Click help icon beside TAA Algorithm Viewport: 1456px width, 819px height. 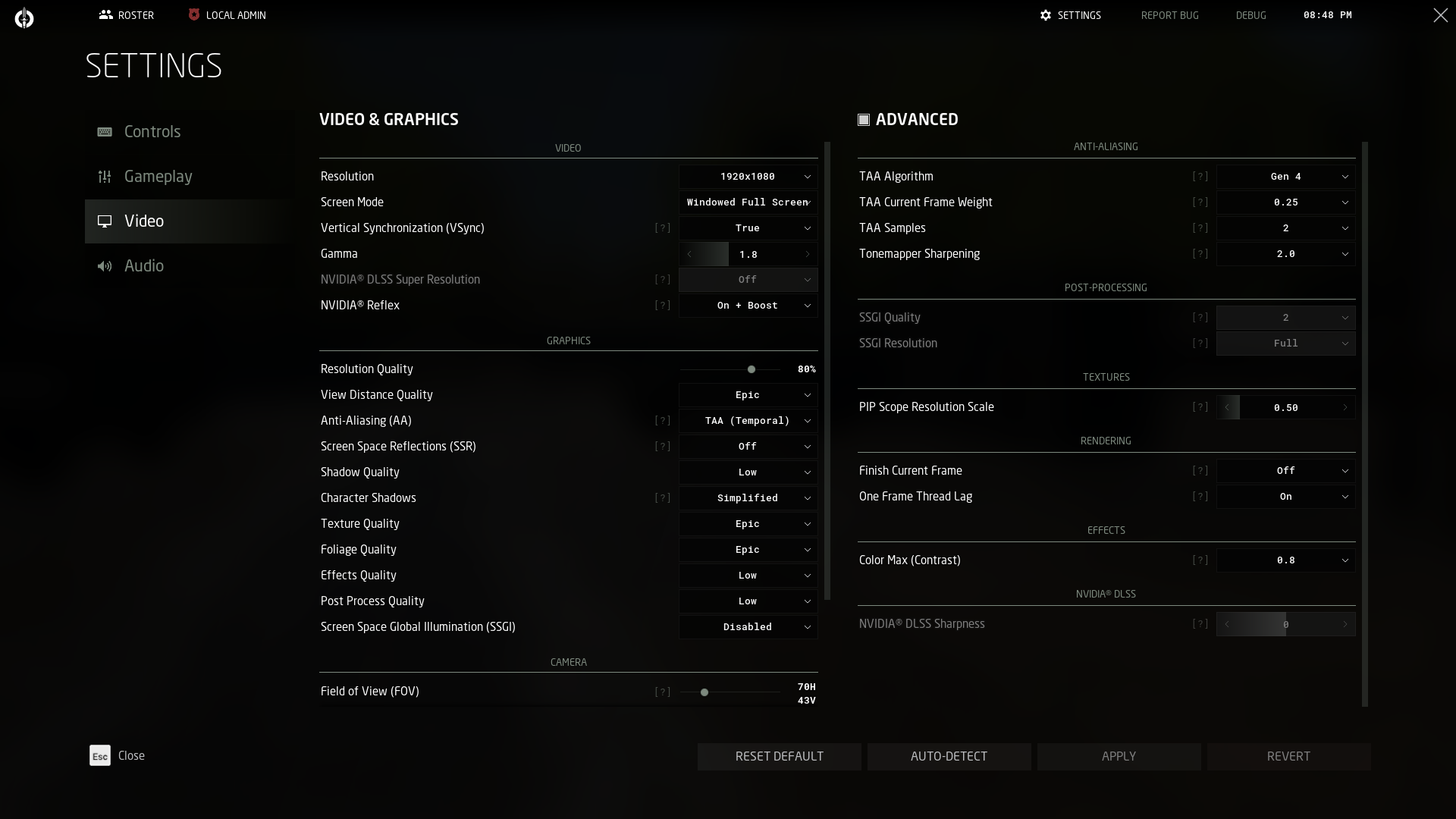[x=1200, y=176]
